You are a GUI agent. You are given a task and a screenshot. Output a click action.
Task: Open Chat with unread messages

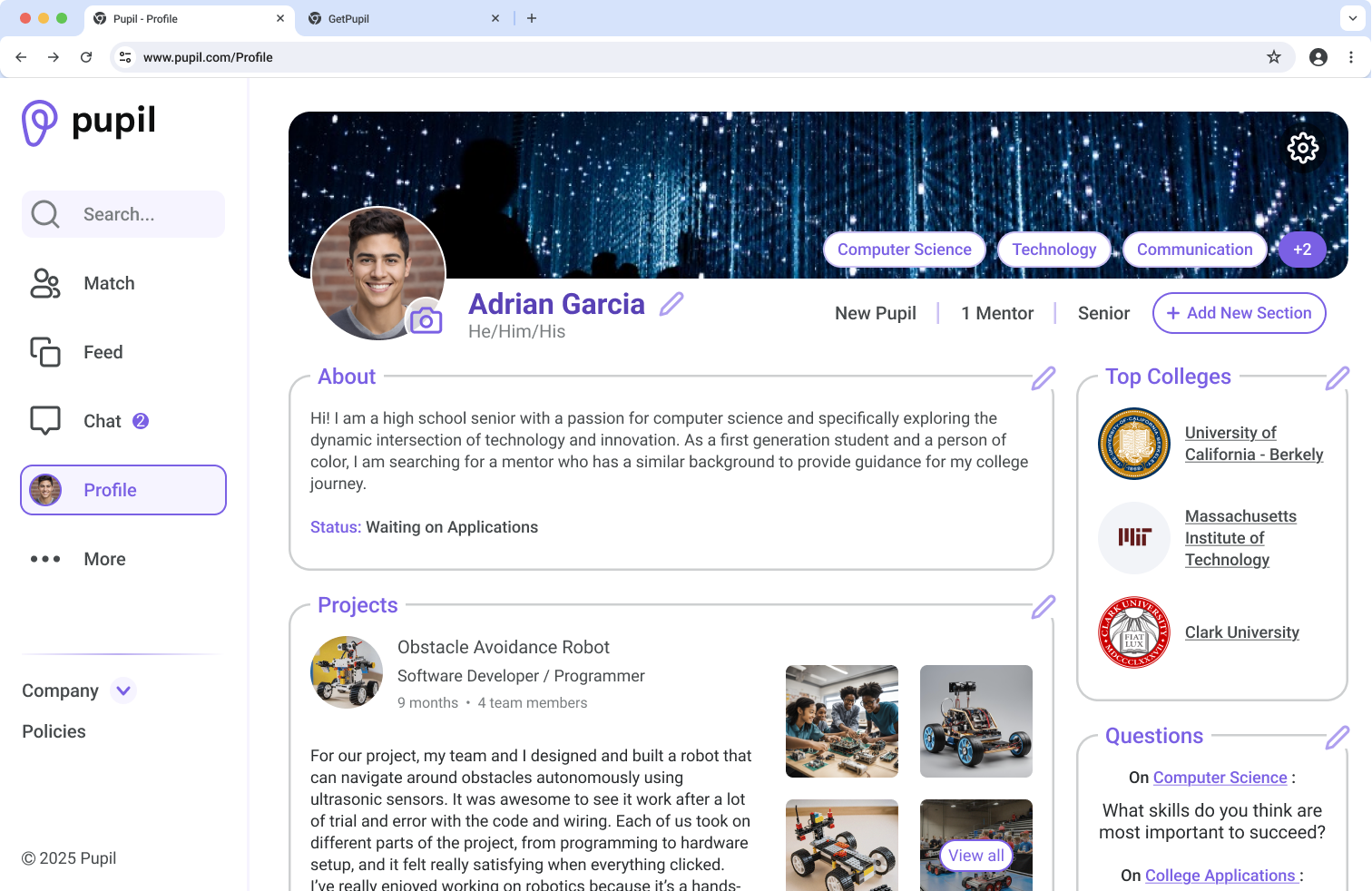[100, 420]
